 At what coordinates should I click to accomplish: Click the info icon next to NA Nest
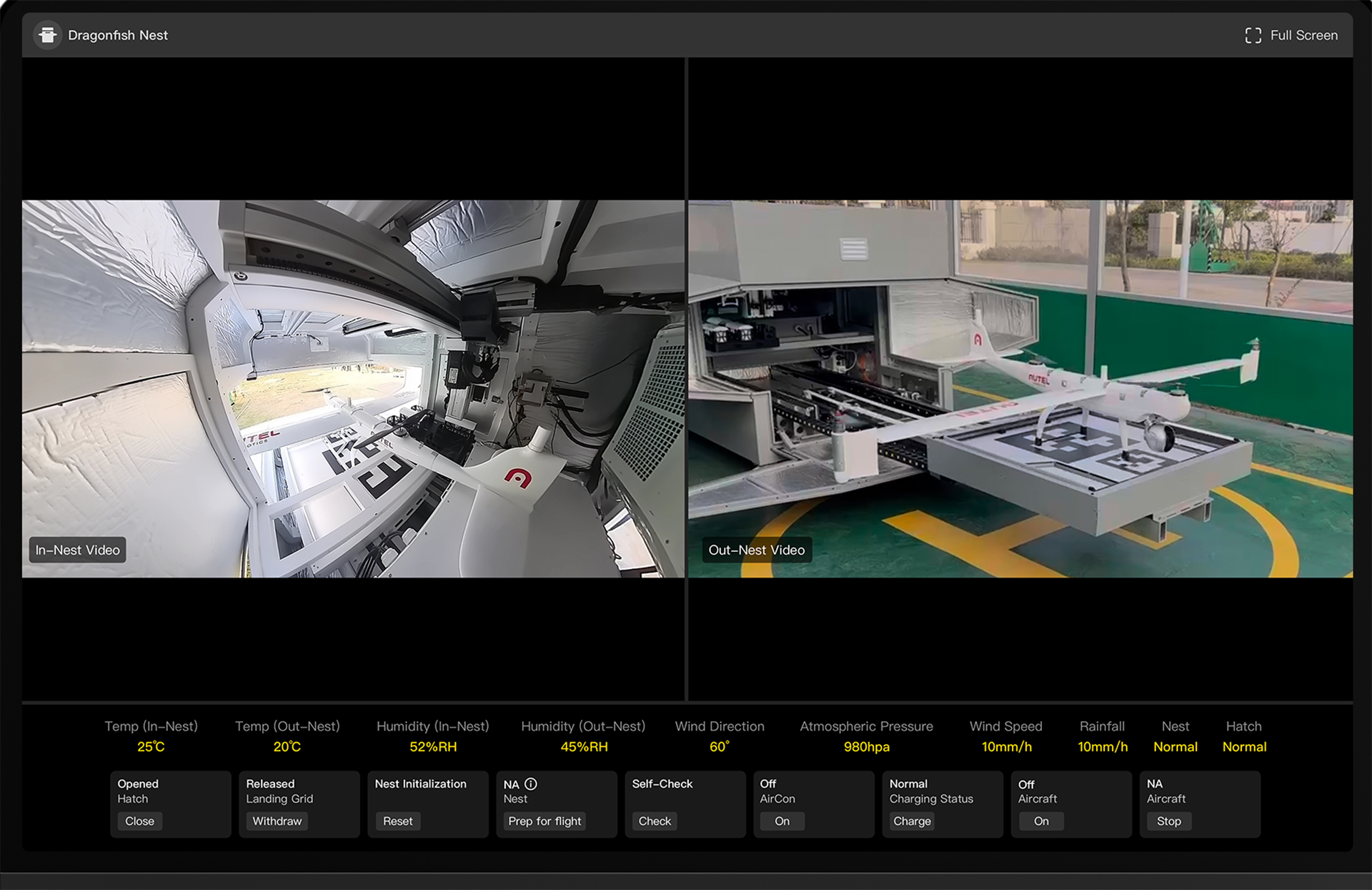(x=531, y=783)
